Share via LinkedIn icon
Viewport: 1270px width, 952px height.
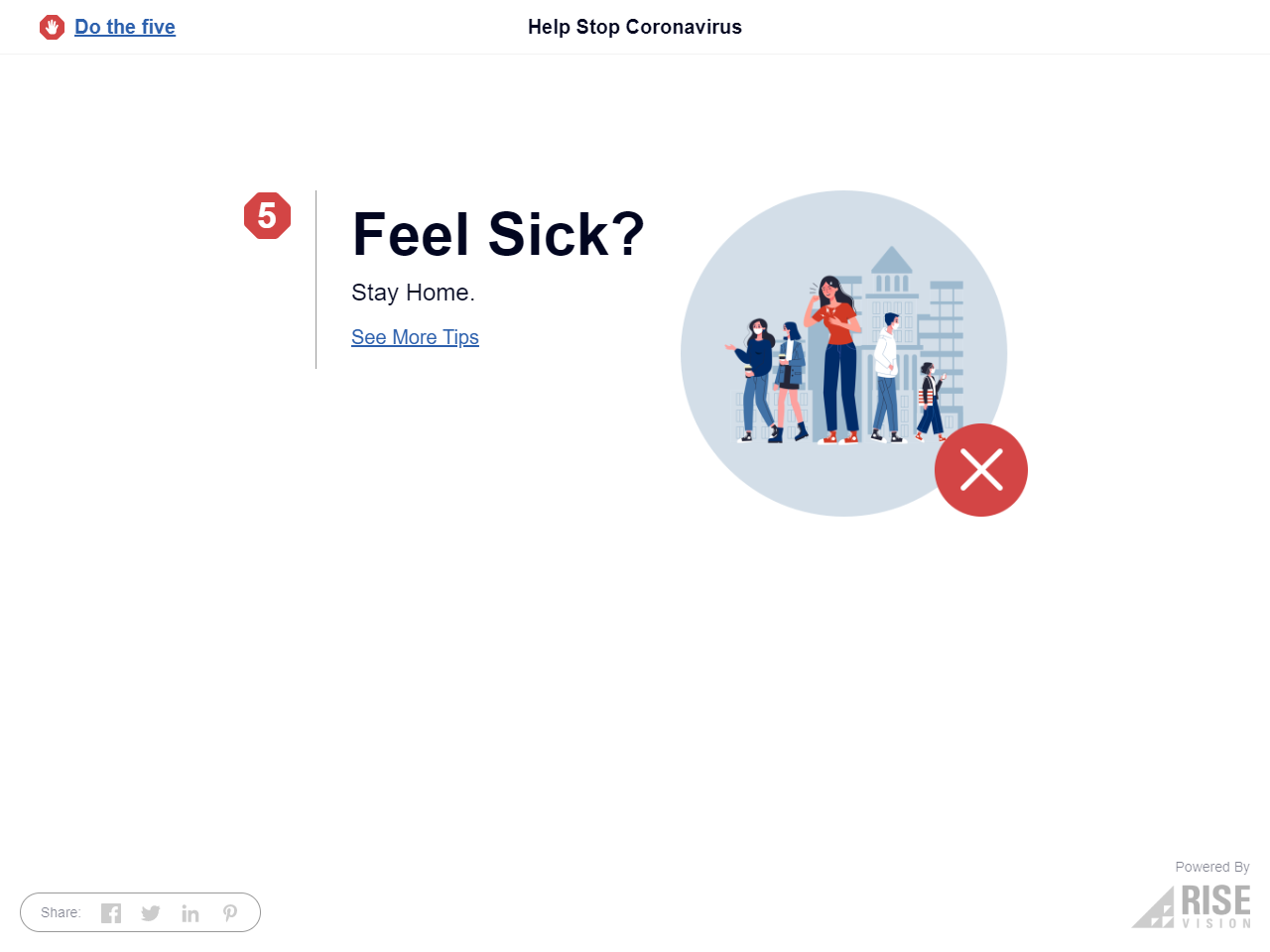click(190, 913)
